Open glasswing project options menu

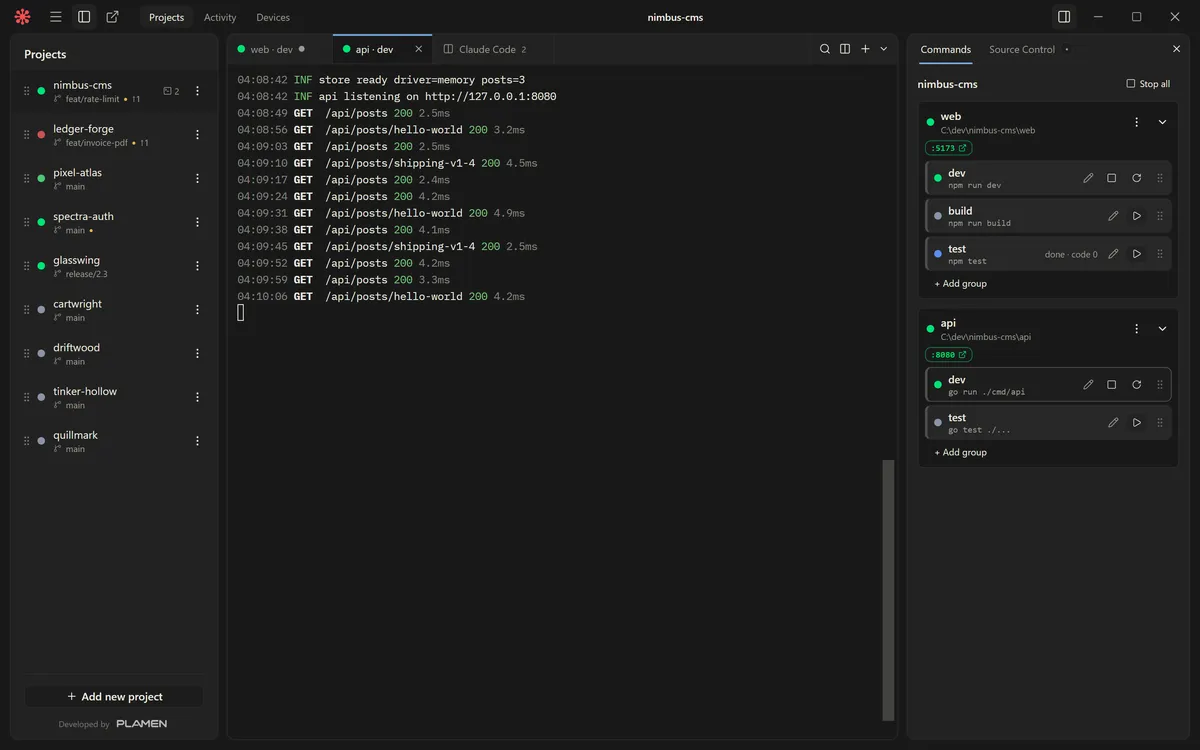tap(197, 266)
